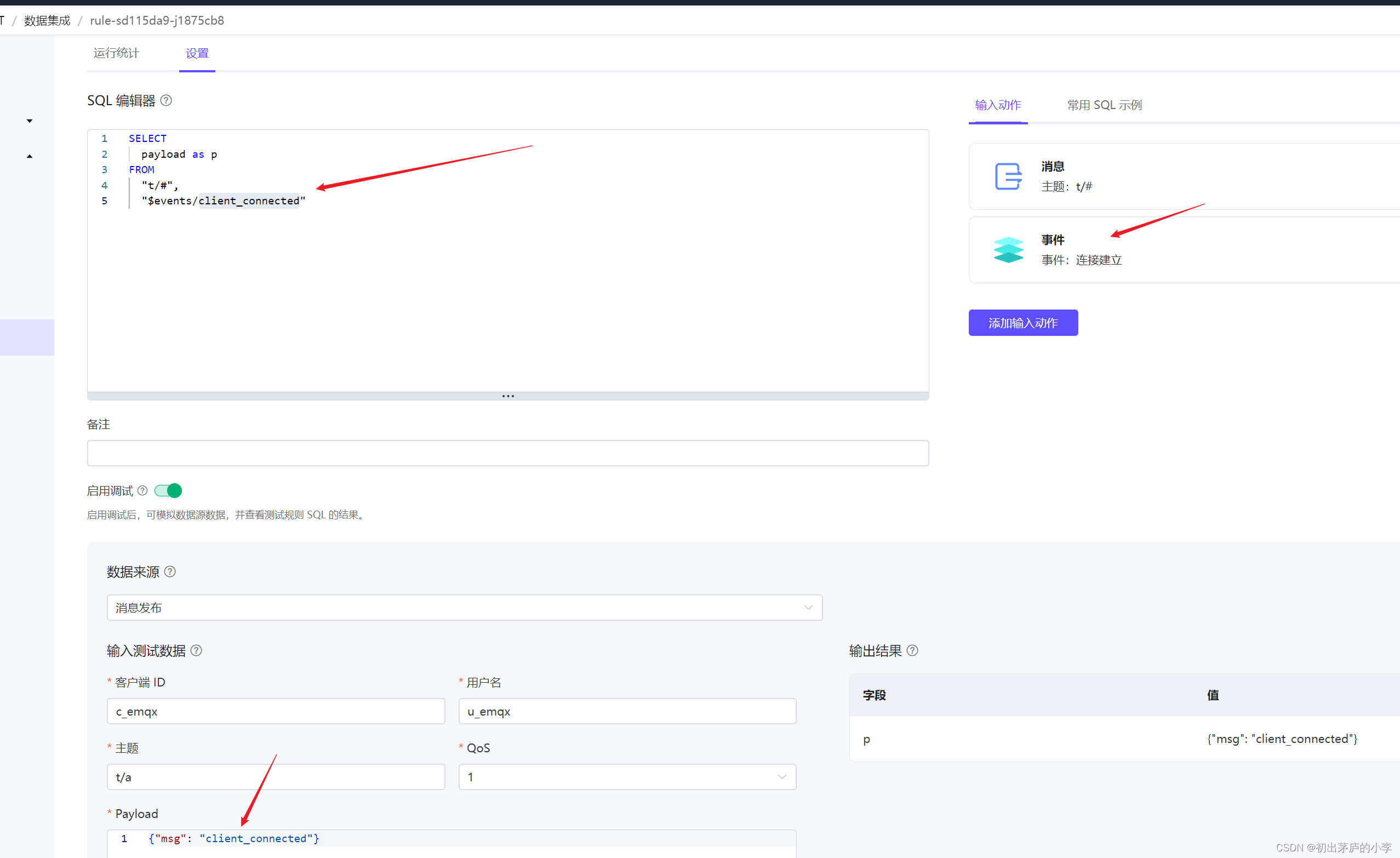Viewport: 1400px width, 858px height.
Task: Click the output field cell p
Action: coord(866,739)
